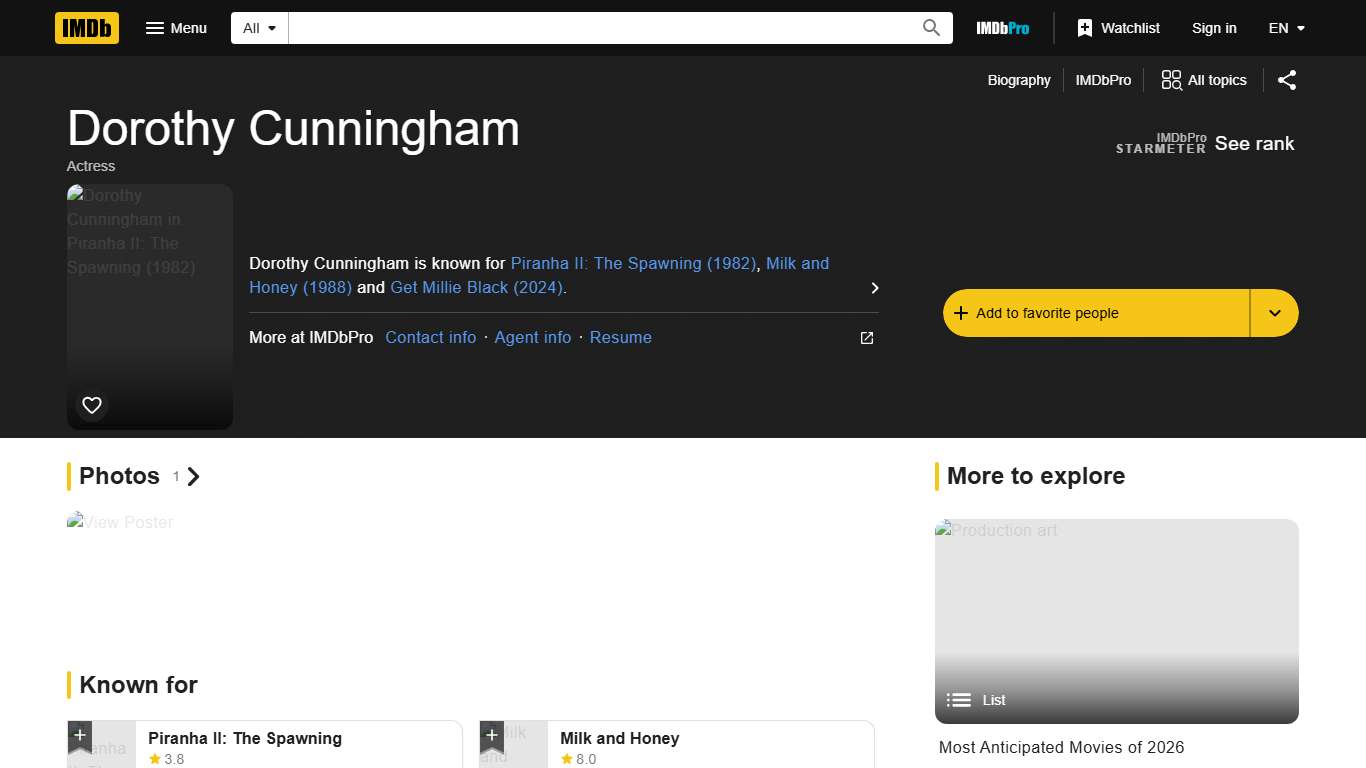1366x768 pixels.
Task: Open the All search category dropdown
Action: 258,28
